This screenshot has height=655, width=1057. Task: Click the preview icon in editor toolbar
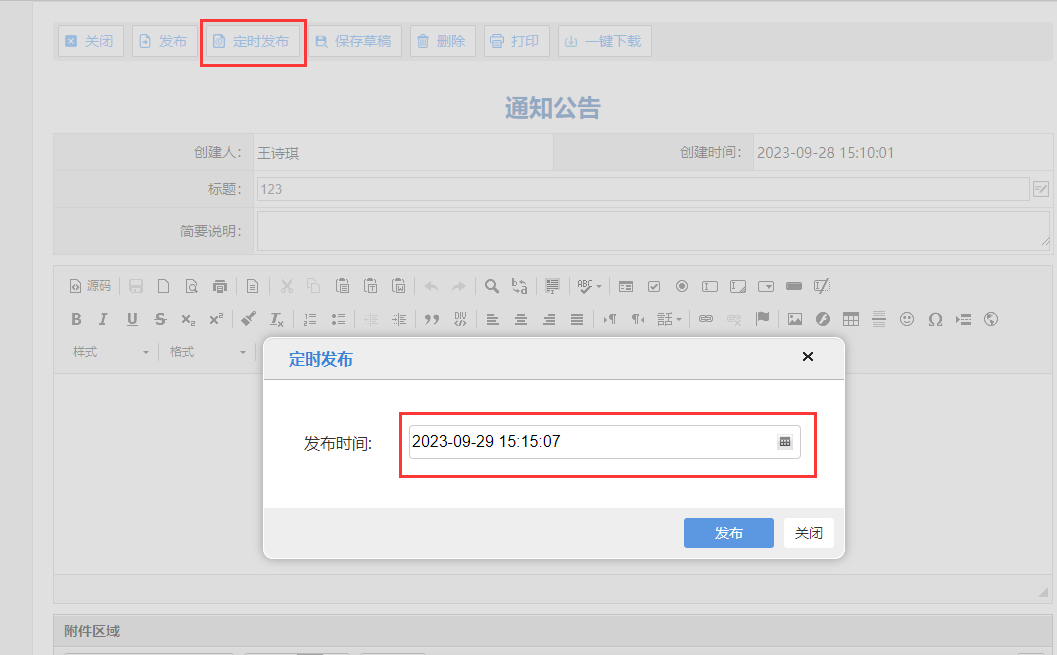tap(191, 286)
